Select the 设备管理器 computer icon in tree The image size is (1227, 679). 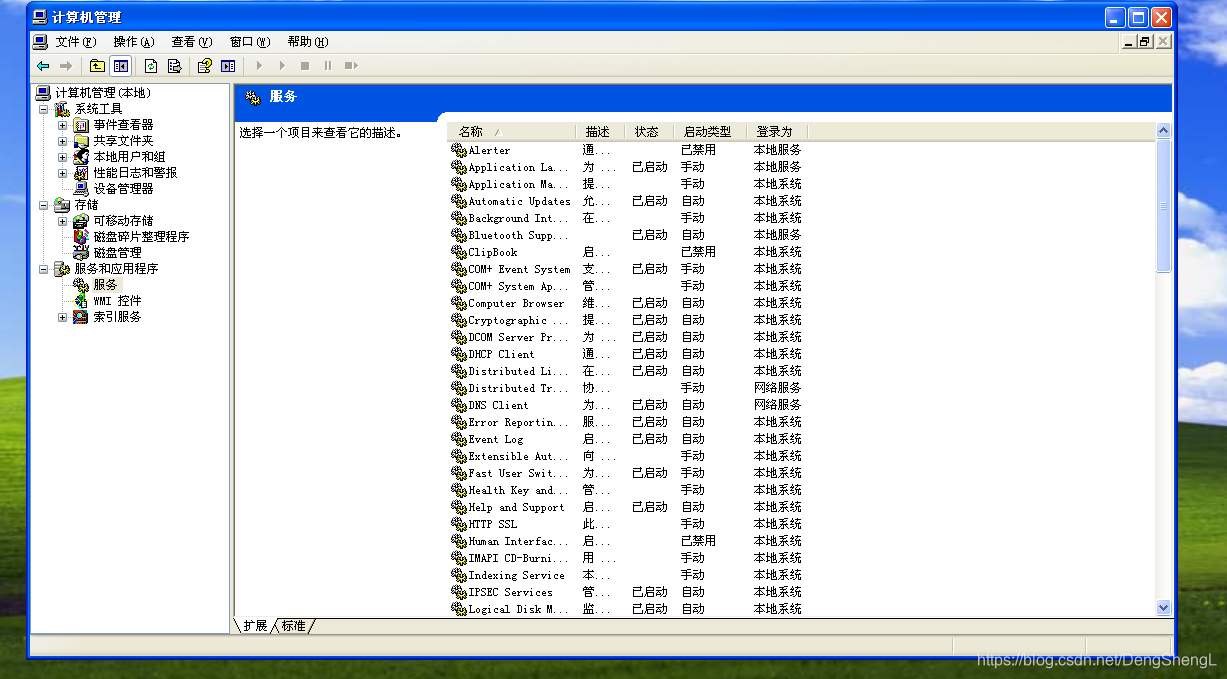81,188
